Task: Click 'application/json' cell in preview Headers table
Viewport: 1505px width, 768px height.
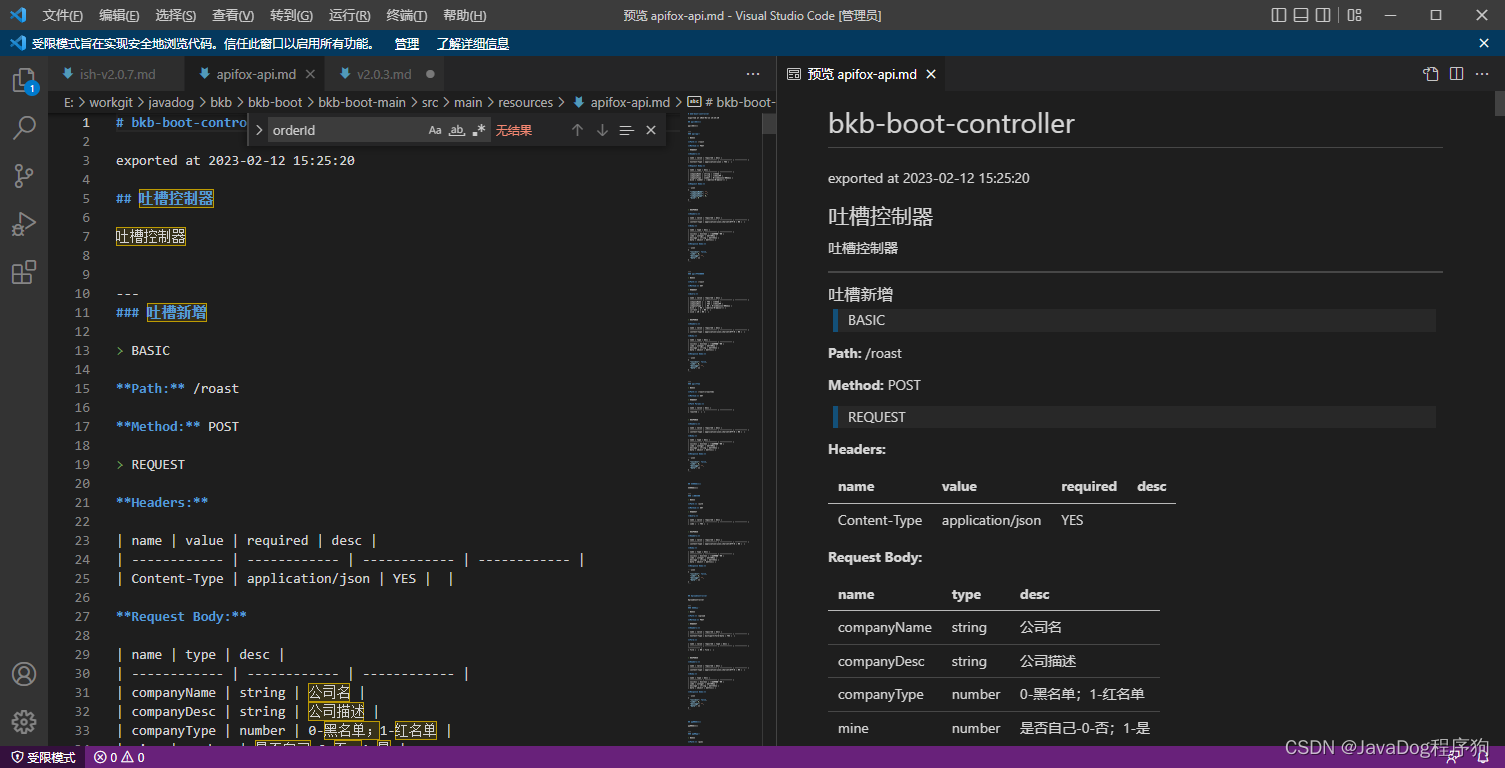Action: click(991, 520)
